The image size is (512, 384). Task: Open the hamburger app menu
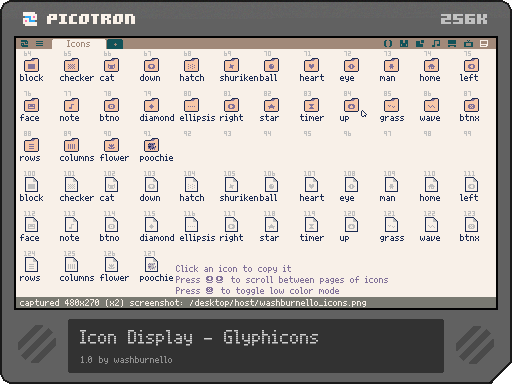(39, 43)
